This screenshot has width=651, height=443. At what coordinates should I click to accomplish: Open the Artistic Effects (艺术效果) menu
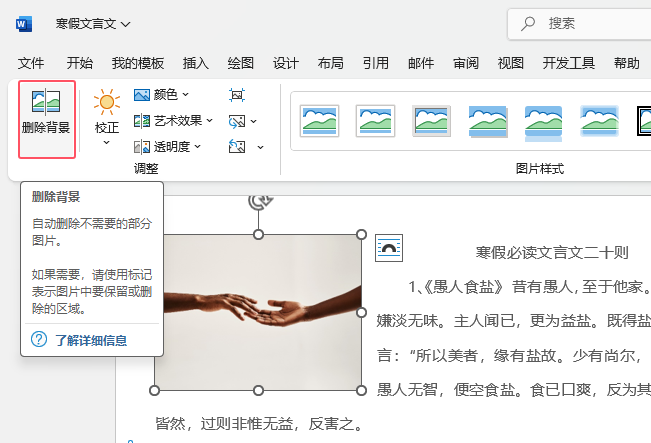coord(173,121)
